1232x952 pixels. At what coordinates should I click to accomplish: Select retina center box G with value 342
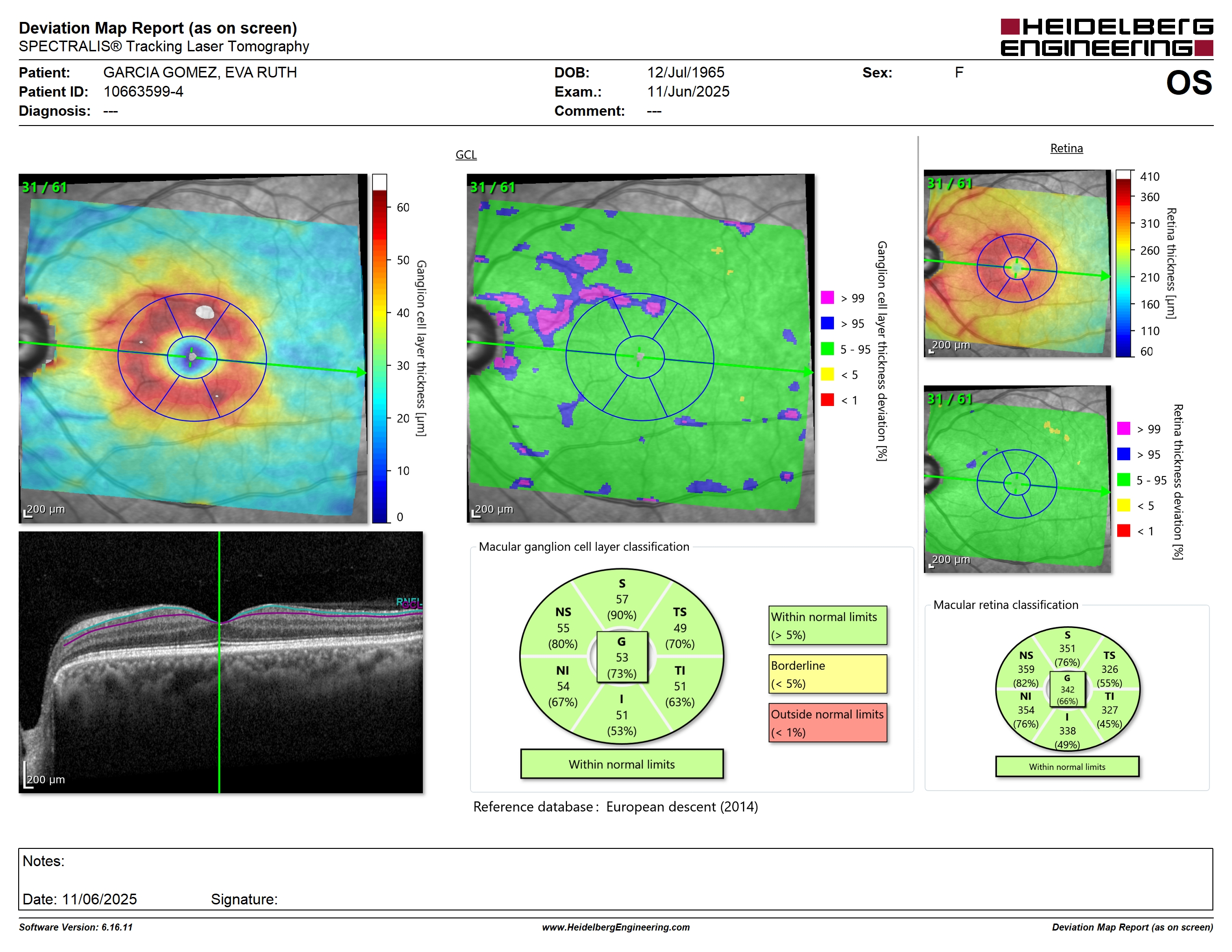tap(1067, 689)
